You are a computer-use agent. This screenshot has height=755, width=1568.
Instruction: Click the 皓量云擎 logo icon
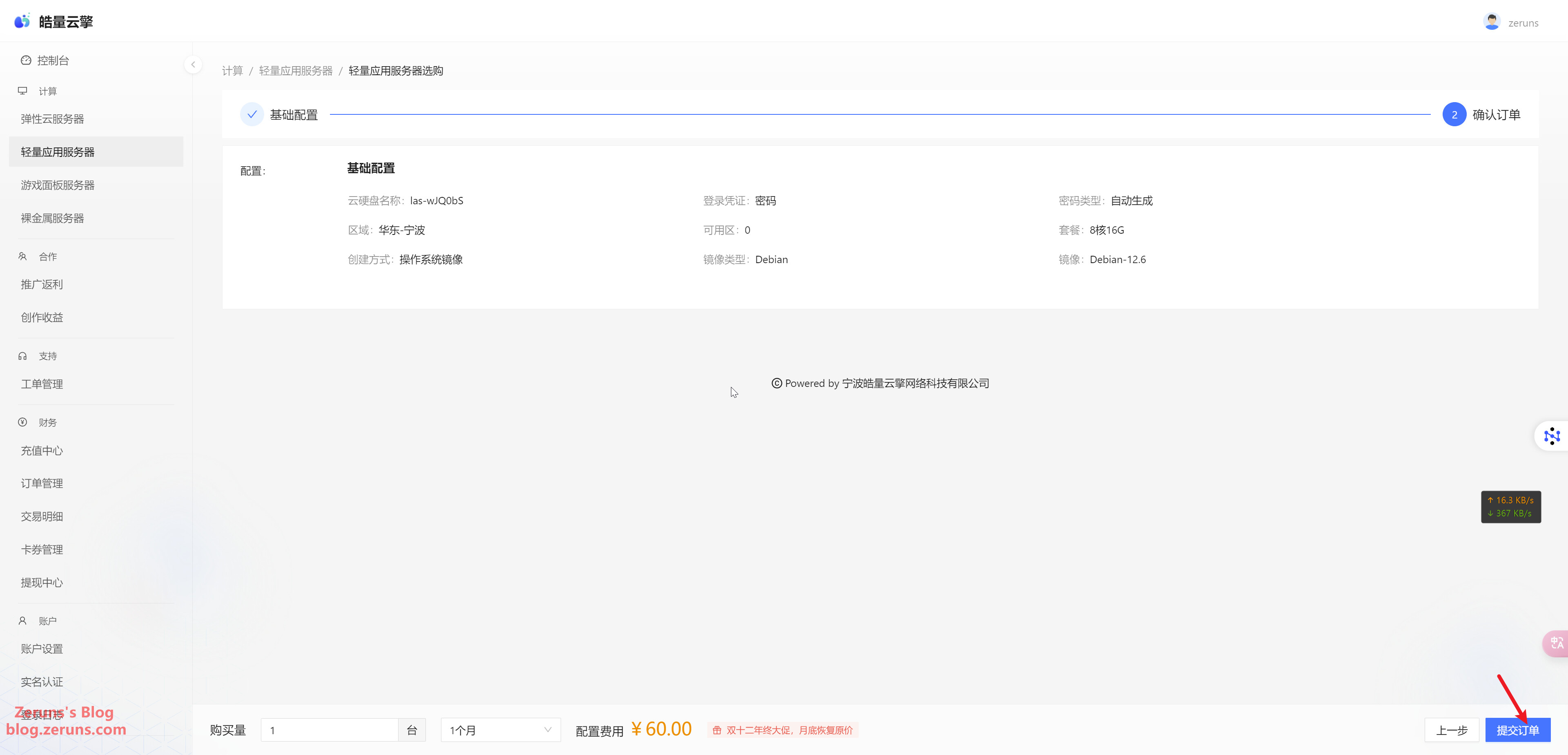coord(22,21)
